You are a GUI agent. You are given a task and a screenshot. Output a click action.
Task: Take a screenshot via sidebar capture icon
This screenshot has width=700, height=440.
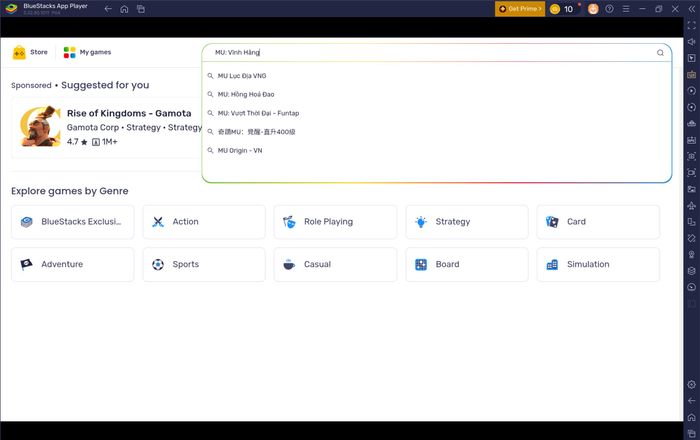pyautogui.click(x=692, y=156)
